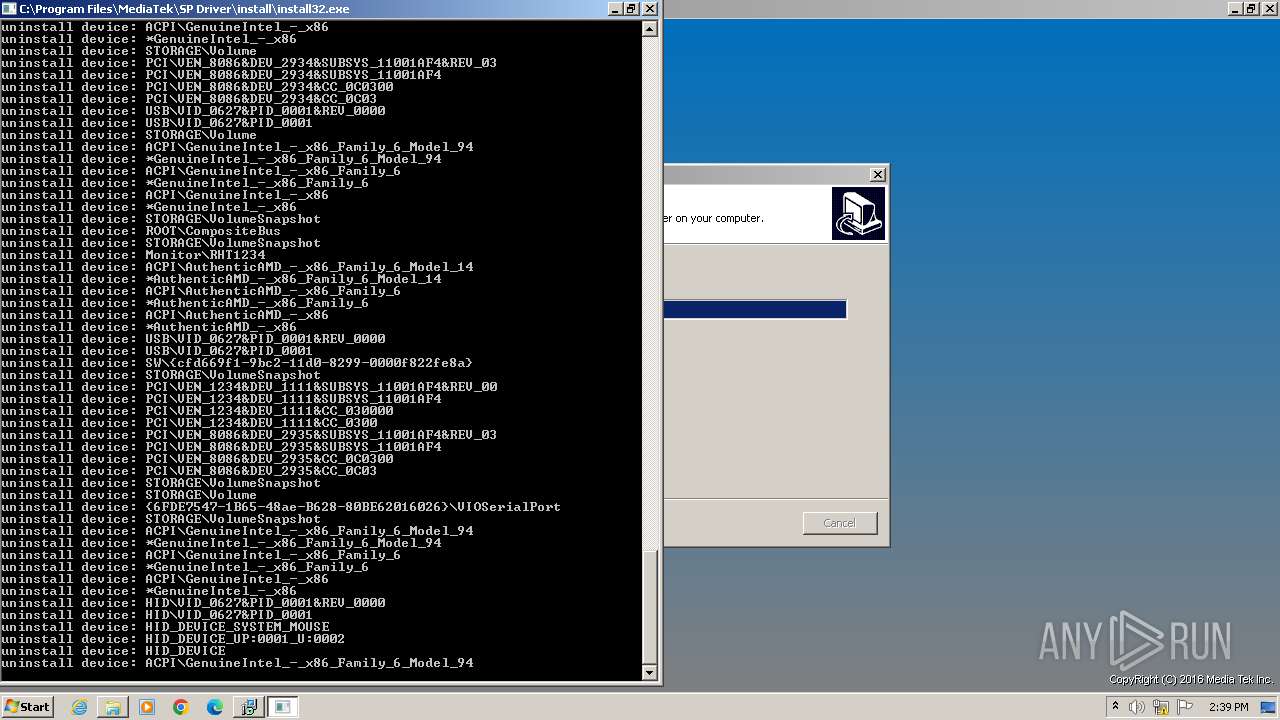Minimize the install32.exe console window
This screenshot has width=1280, height=720.
point(615,8)
